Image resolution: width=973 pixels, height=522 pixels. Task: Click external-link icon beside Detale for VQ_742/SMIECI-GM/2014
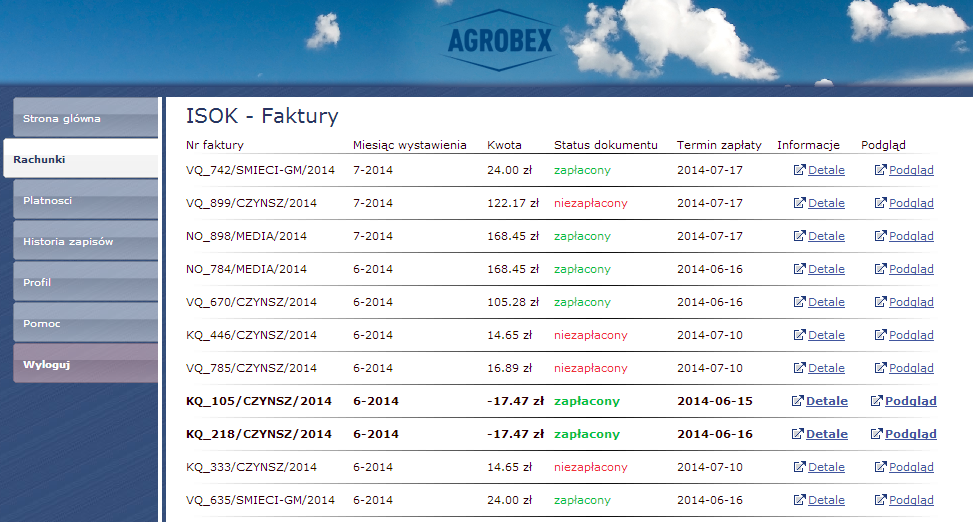(799, 170)
